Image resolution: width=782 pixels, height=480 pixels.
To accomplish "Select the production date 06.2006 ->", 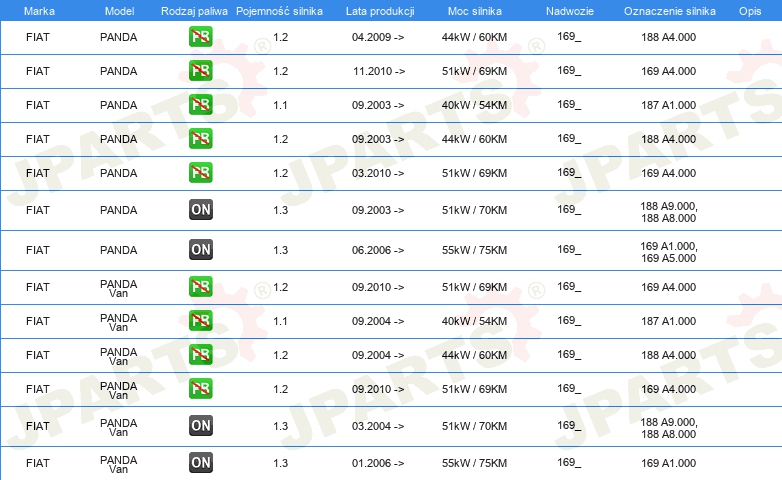I will [378, 250].
